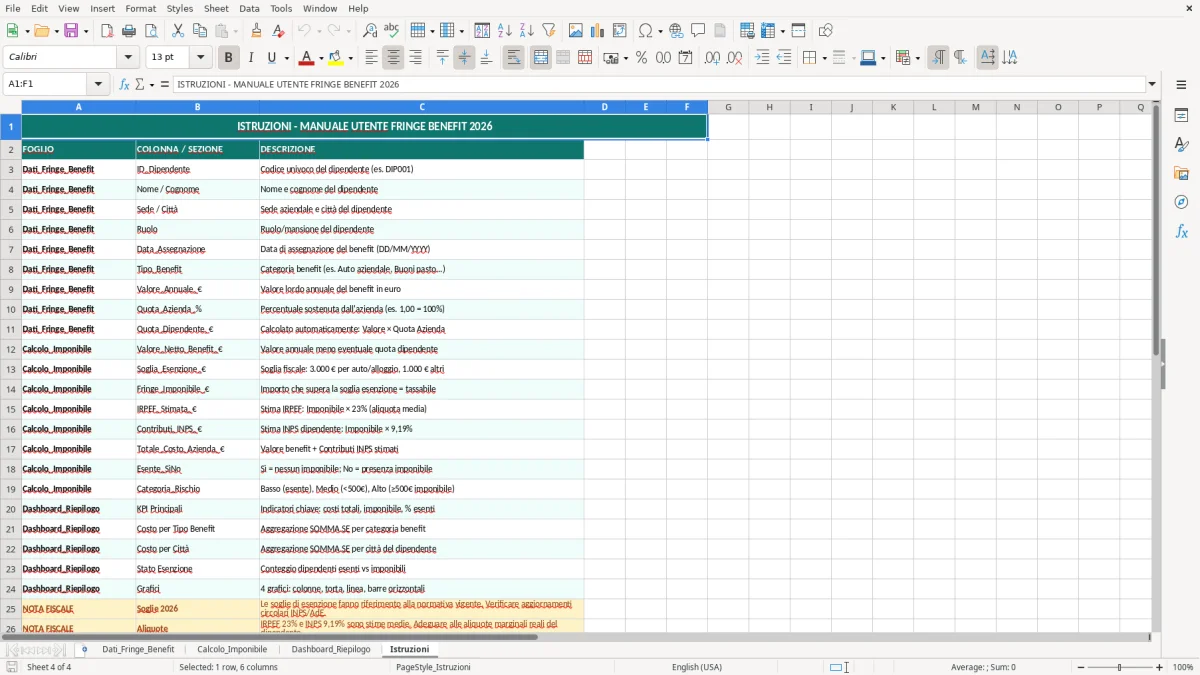Expand the Name Box dropdown
This screenshot has width=1200, height=675.
(x=98, y=84)
